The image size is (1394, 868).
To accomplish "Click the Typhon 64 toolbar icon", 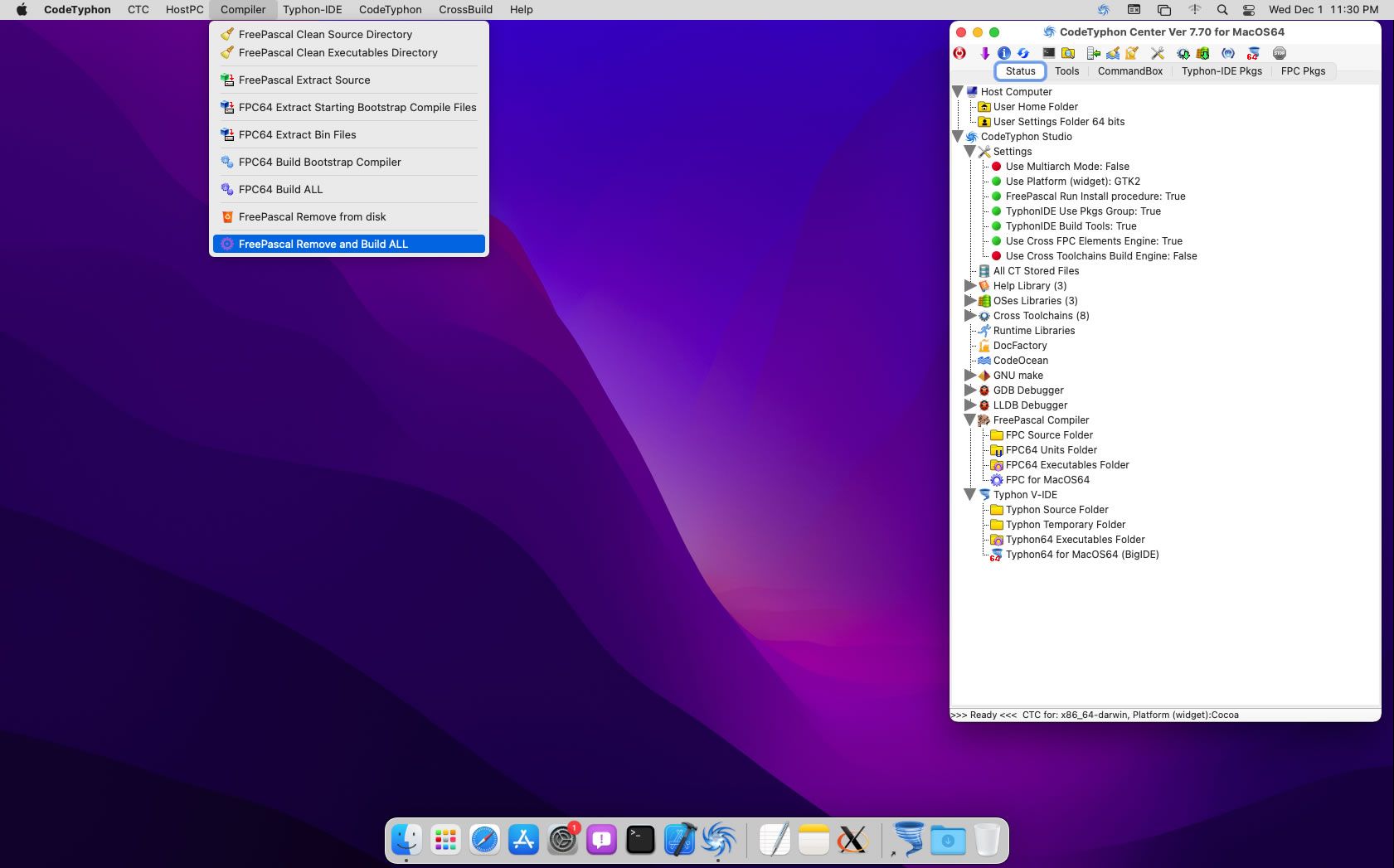I will tap(1253, 53).
